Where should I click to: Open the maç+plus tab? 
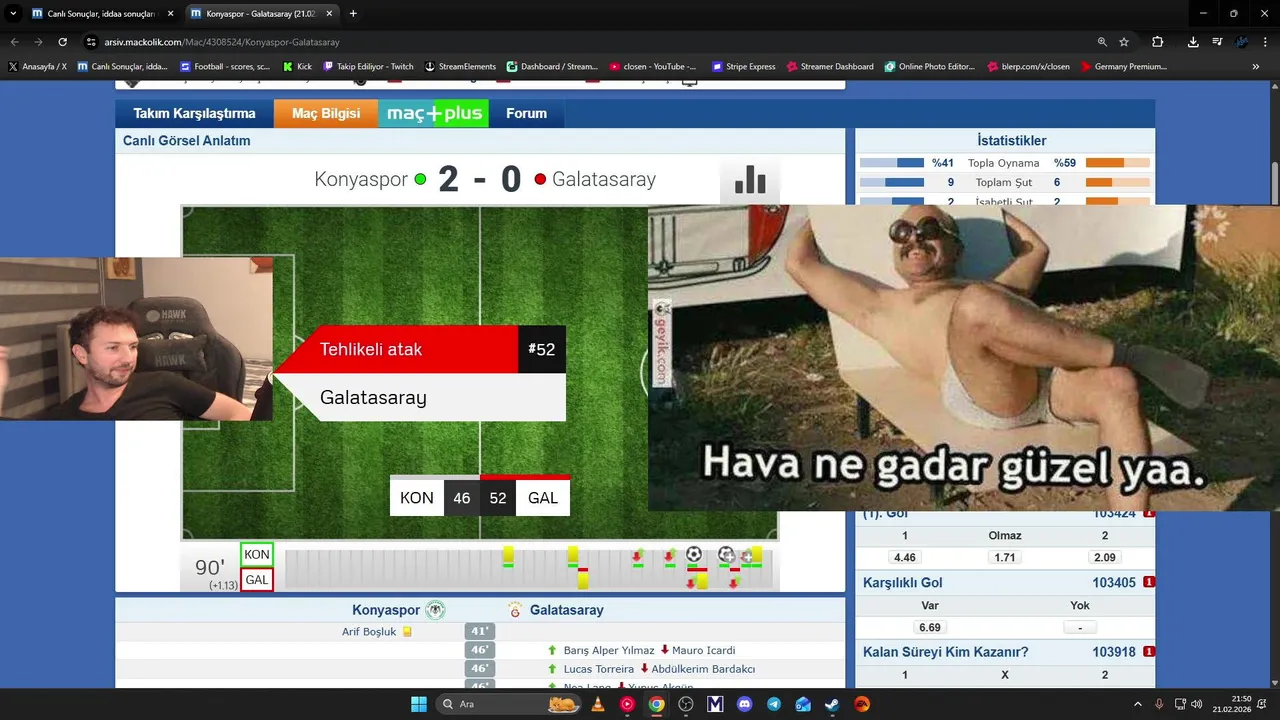click(434, 113)
